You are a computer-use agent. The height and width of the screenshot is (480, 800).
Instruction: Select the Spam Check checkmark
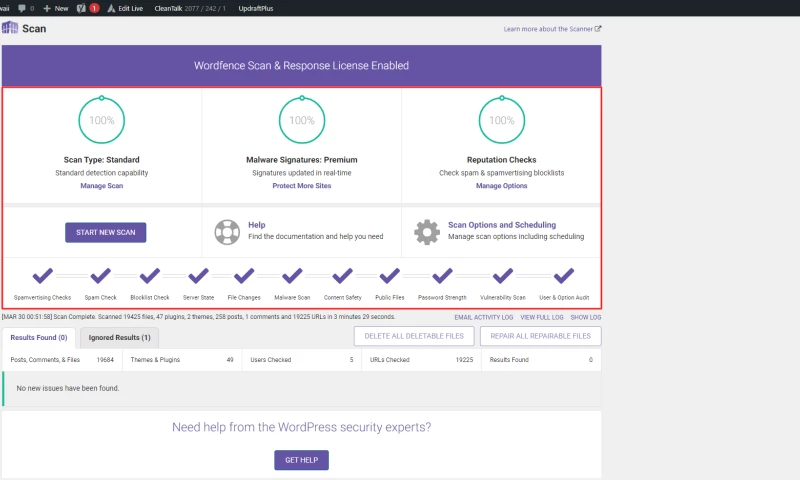(x=101, y=275)
